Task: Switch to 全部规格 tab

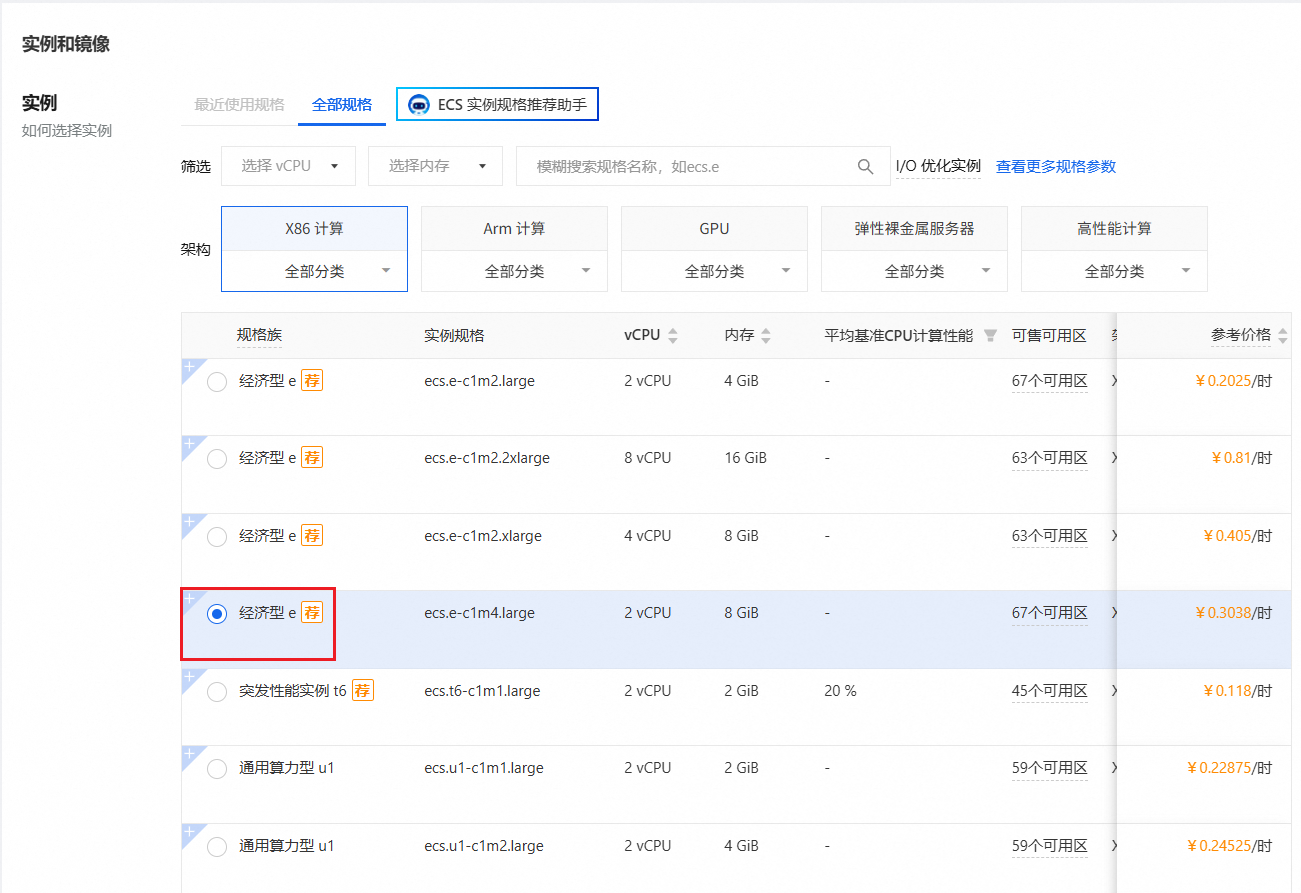Action: [342, 104]
